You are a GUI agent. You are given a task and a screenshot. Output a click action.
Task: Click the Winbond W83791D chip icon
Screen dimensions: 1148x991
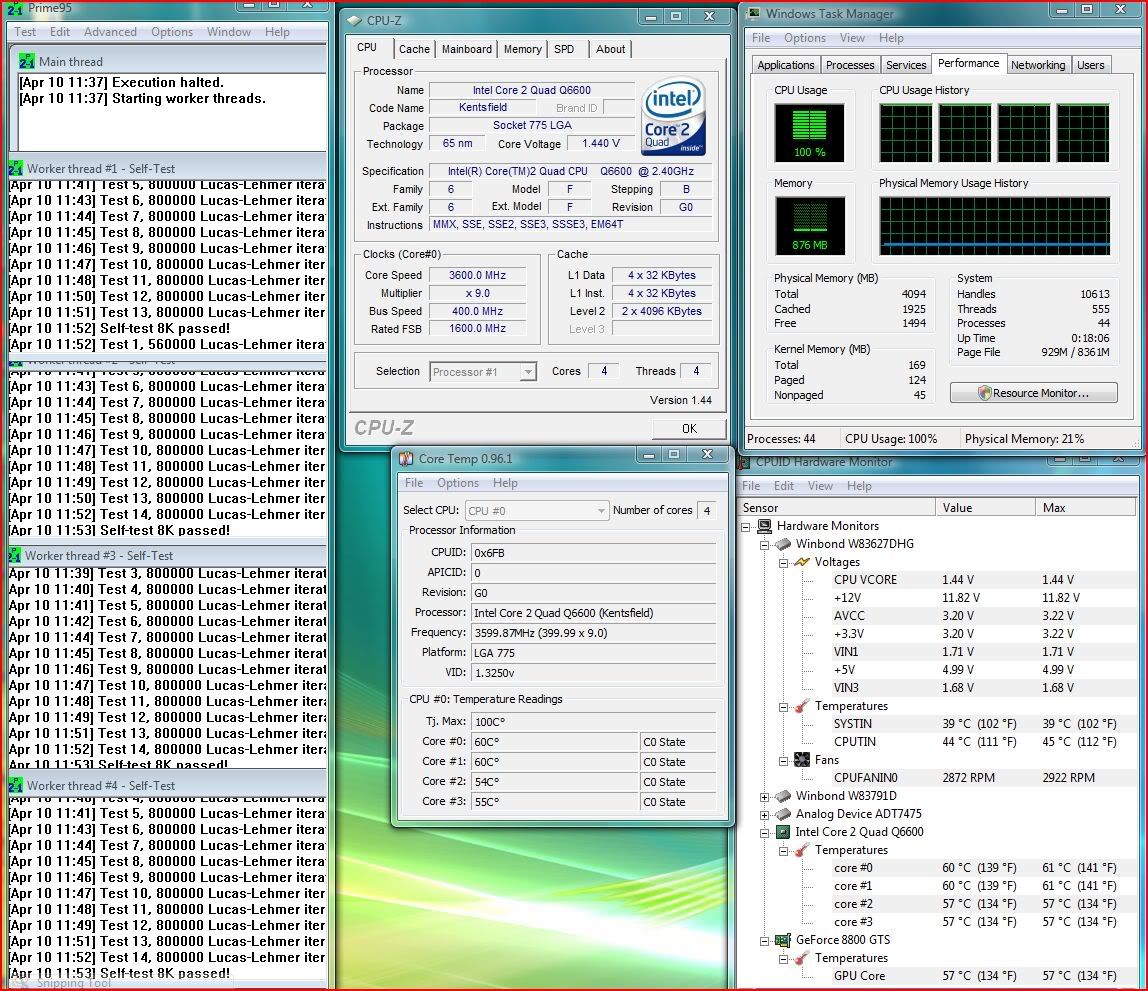click(783, 796)
